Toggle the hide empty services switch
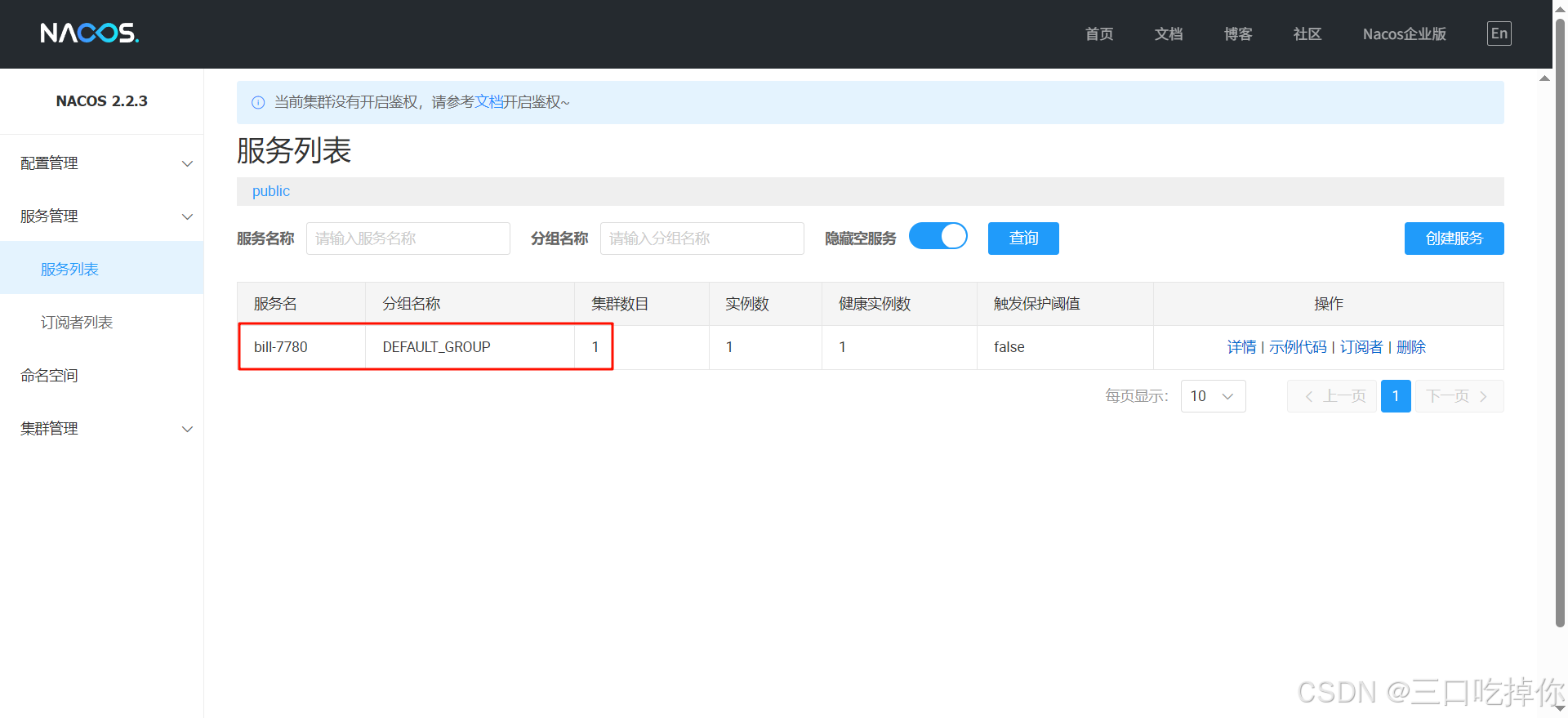 click(938, 237)
